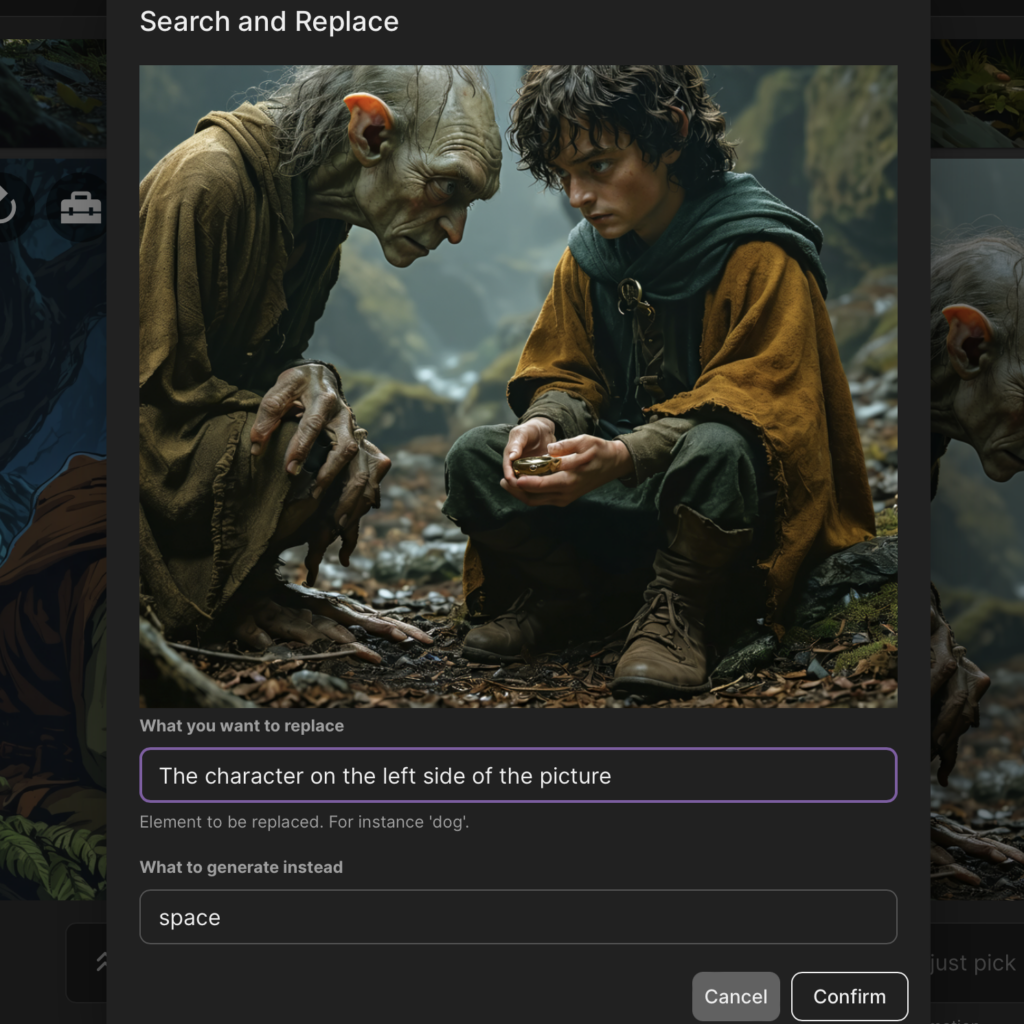
Task: Click the 'just pick' text at bottom right
Action: coord(972,963)
